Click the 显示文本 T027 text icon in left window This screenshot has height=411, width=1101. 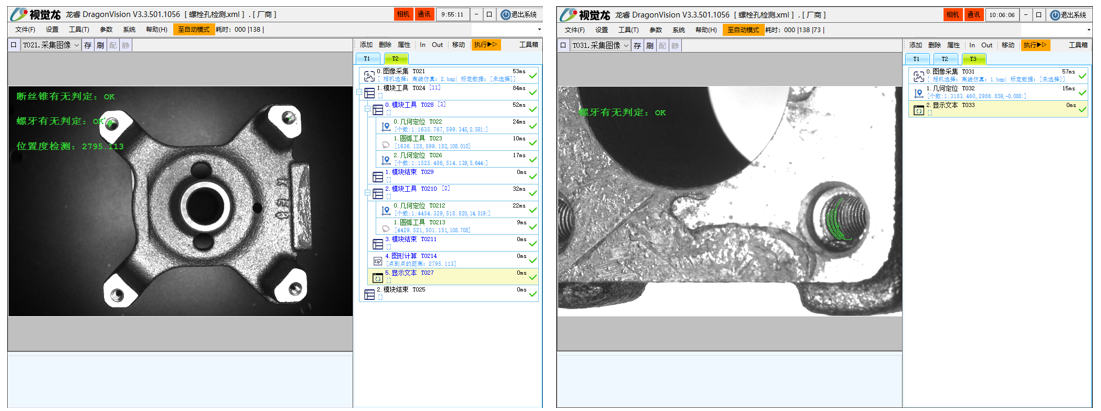(x=377, y=277)
